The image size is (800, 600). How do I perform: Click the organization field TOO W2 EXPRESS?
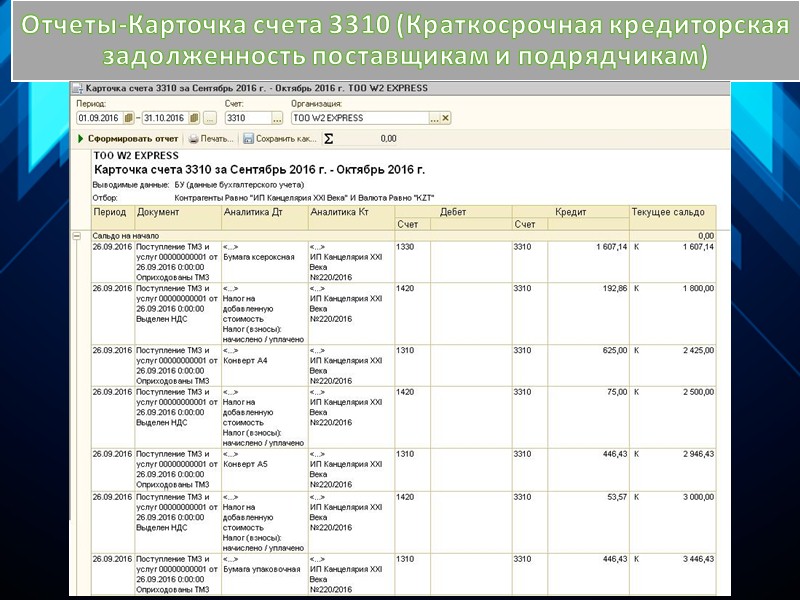(360, 118)
